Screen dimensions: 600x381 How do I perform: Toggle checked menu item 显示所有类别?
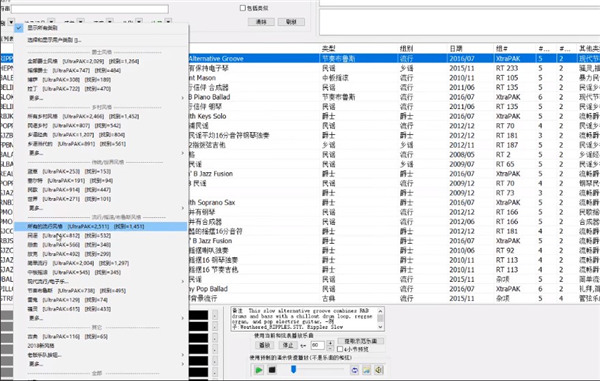101,28
